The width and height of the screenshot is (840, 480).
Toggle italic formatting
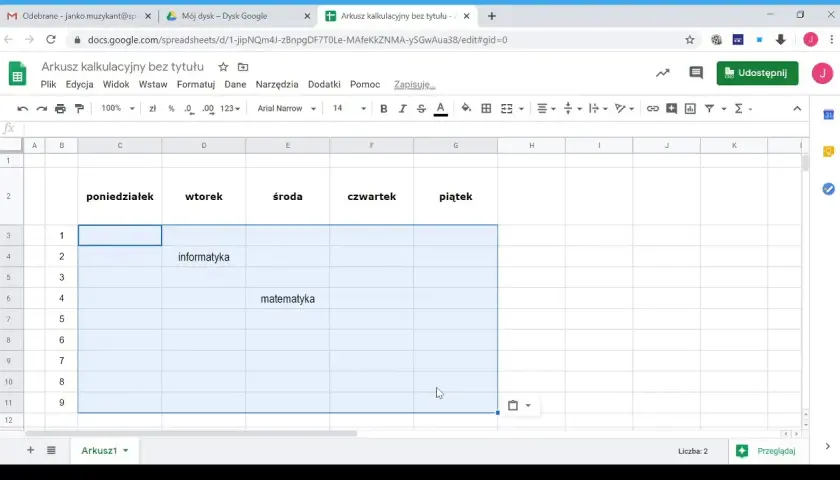coord(402,109)
